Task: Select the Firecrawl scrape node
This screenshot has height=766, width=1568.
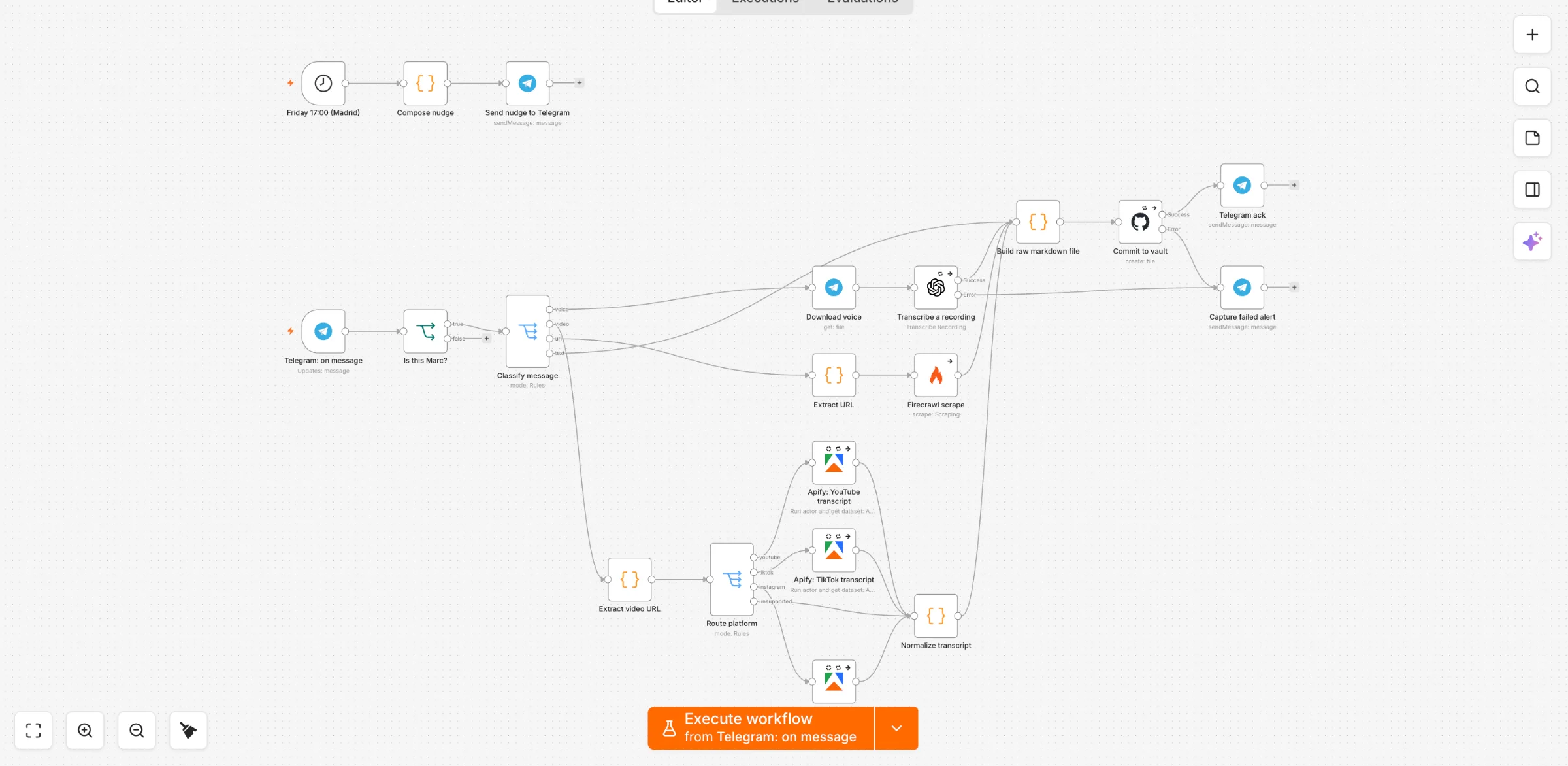Action: click(x=936, y=375)
